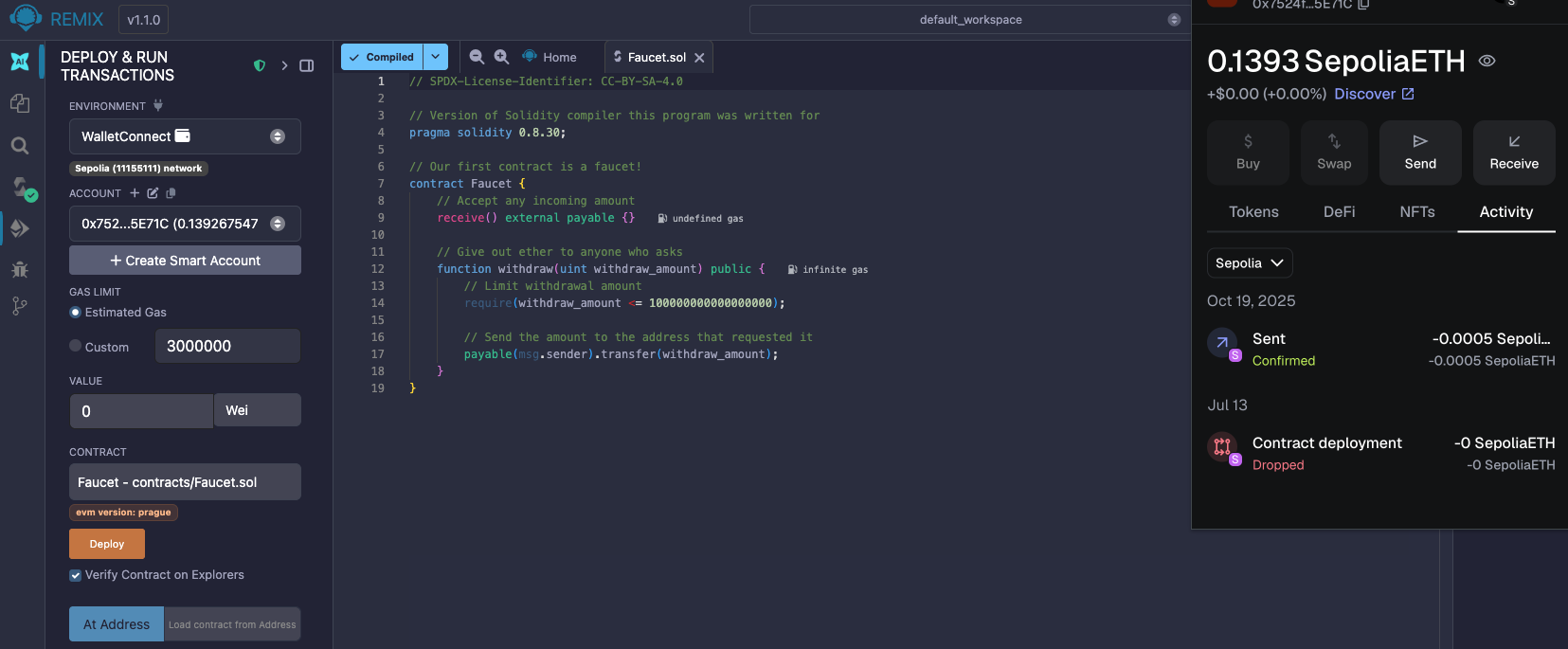1568x649 pixels.
Task: Open the Deploy & run Ethereum icon
Action: click(20, 228)
